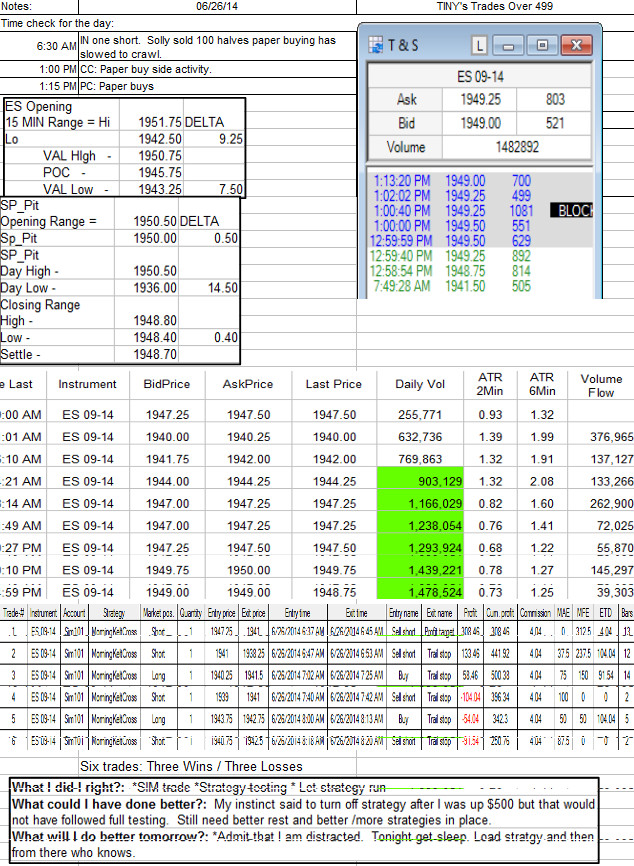Click the What will I do better tomorrow? text
The height and width of the screenshot is (866, 634).
(x=110, y=837)
